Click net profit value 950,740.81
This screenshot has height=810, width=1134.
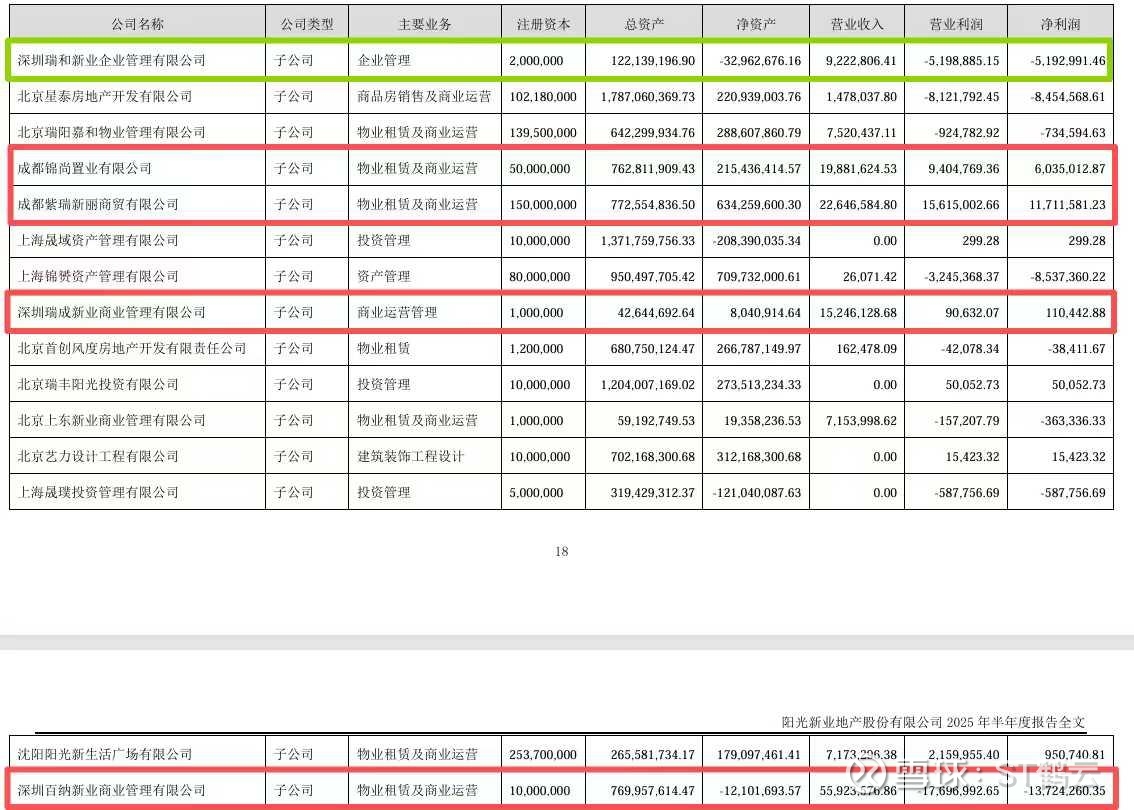click(x=1075, y=755)
